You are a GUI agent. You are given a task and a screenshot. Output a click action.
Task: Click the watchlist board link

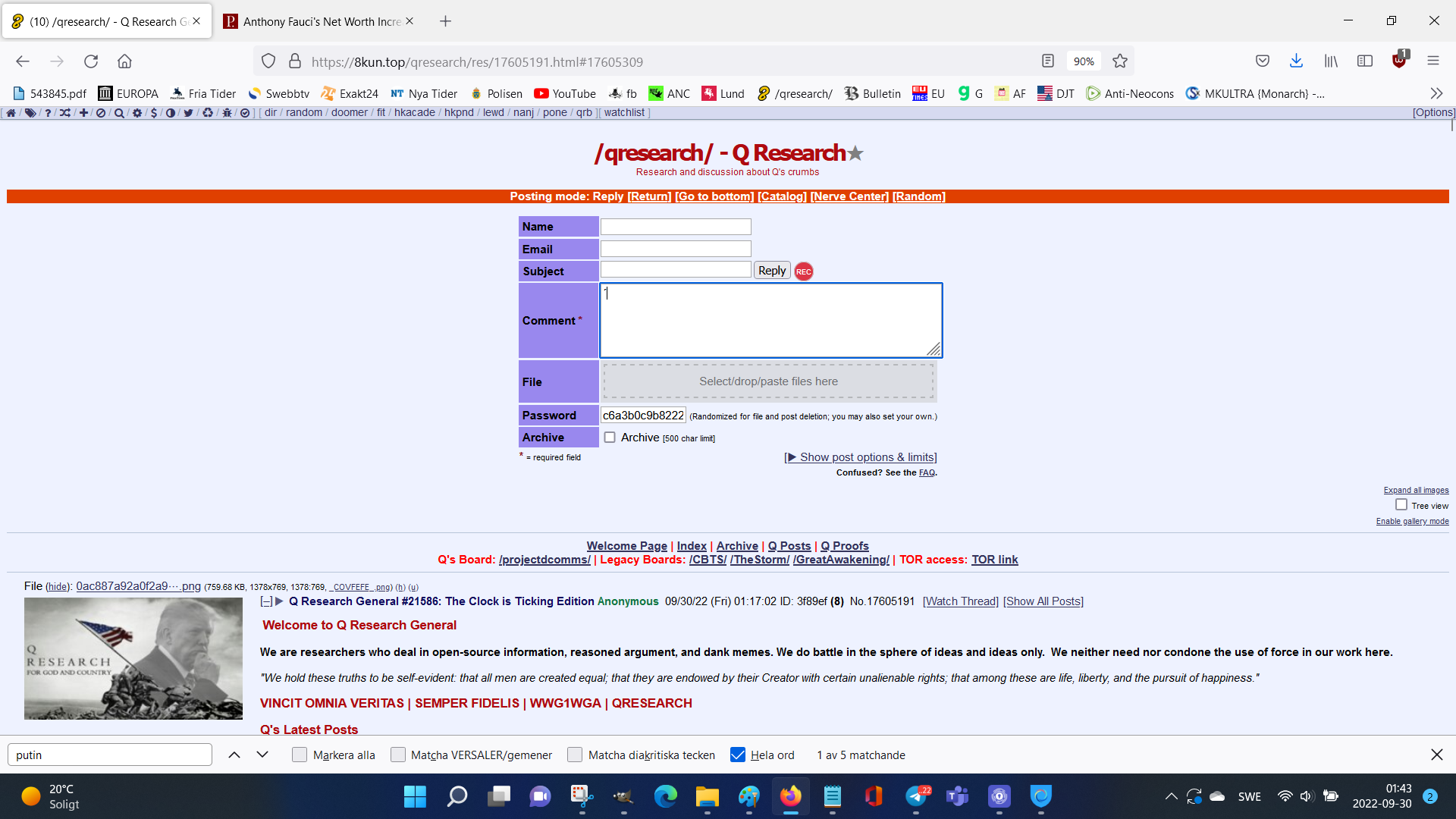pyautogui.click(x=624, y=113)
